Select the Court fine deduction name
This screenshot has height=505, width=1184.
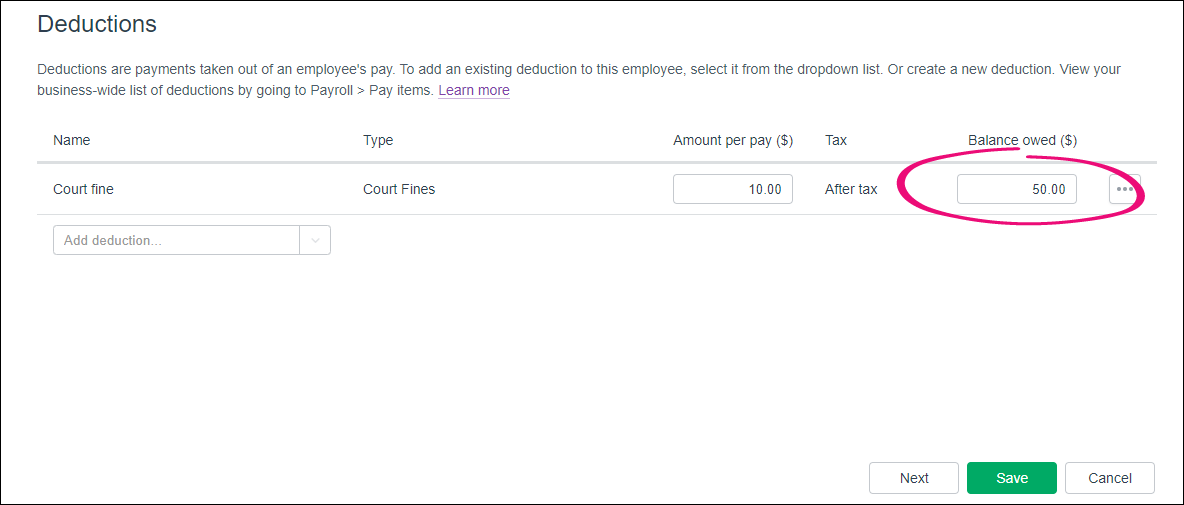click(x=83, y=189)
